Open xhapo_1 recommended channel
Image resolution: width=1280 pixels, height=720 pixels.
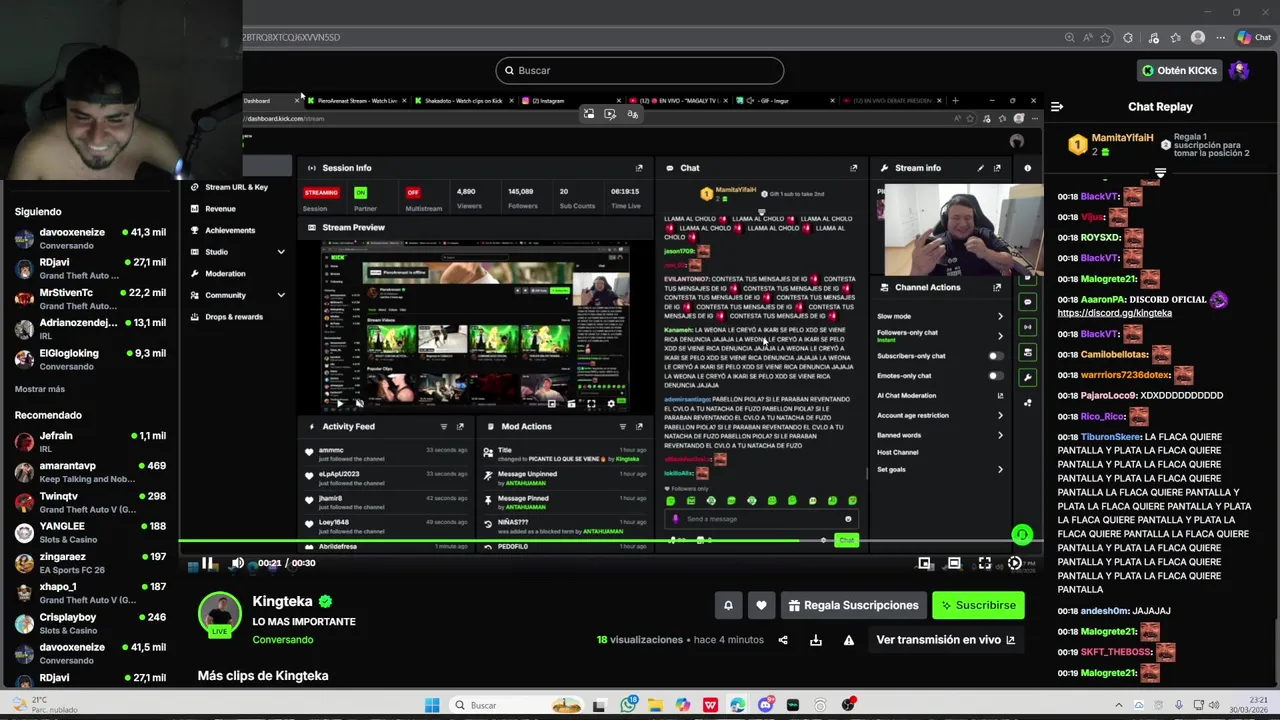point(90,593)
